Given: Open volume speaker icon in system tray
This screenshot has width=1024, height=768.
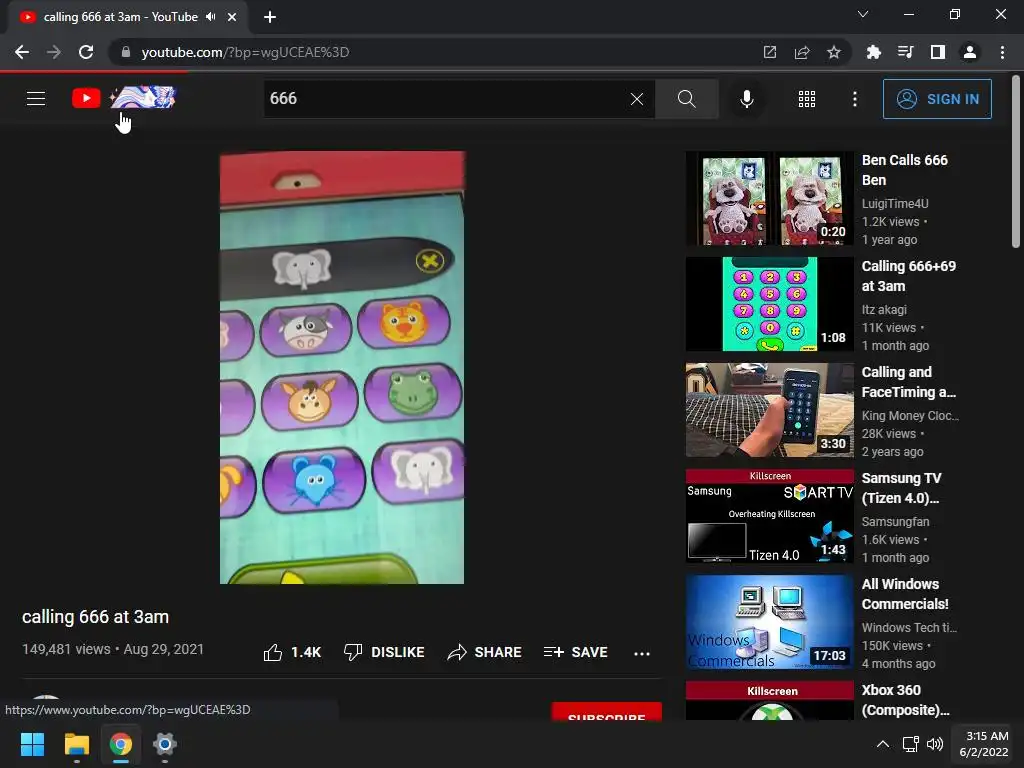Looking at the screenshot, I should (x=935, y=744).
